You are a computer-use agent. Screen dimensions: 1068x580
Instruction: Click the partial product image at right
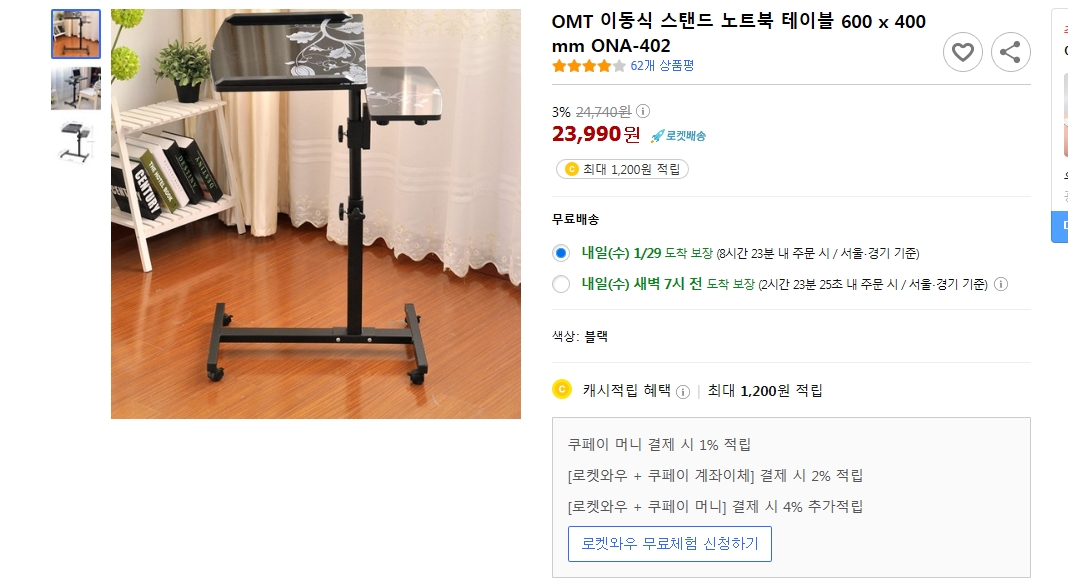click(1063, 115)
